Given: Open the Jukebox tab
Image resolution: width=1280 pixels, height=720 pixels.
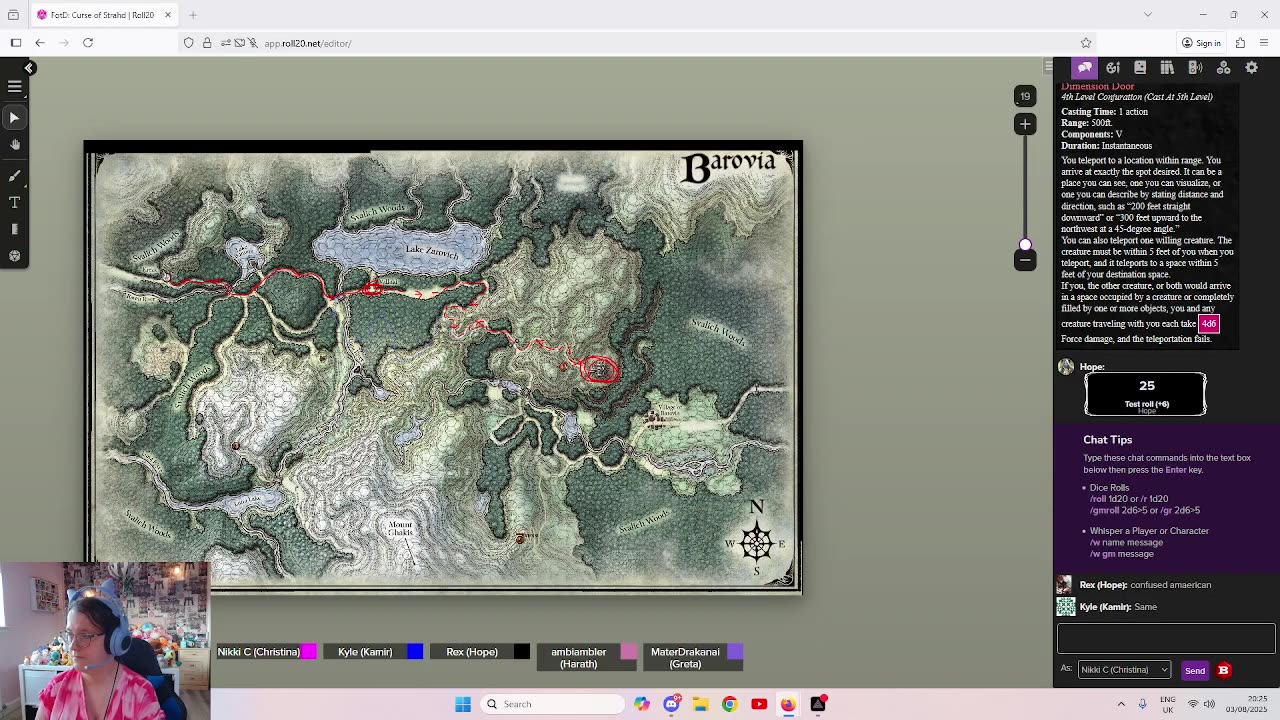Looking at the screenshot, I should tap(1195, 68).
